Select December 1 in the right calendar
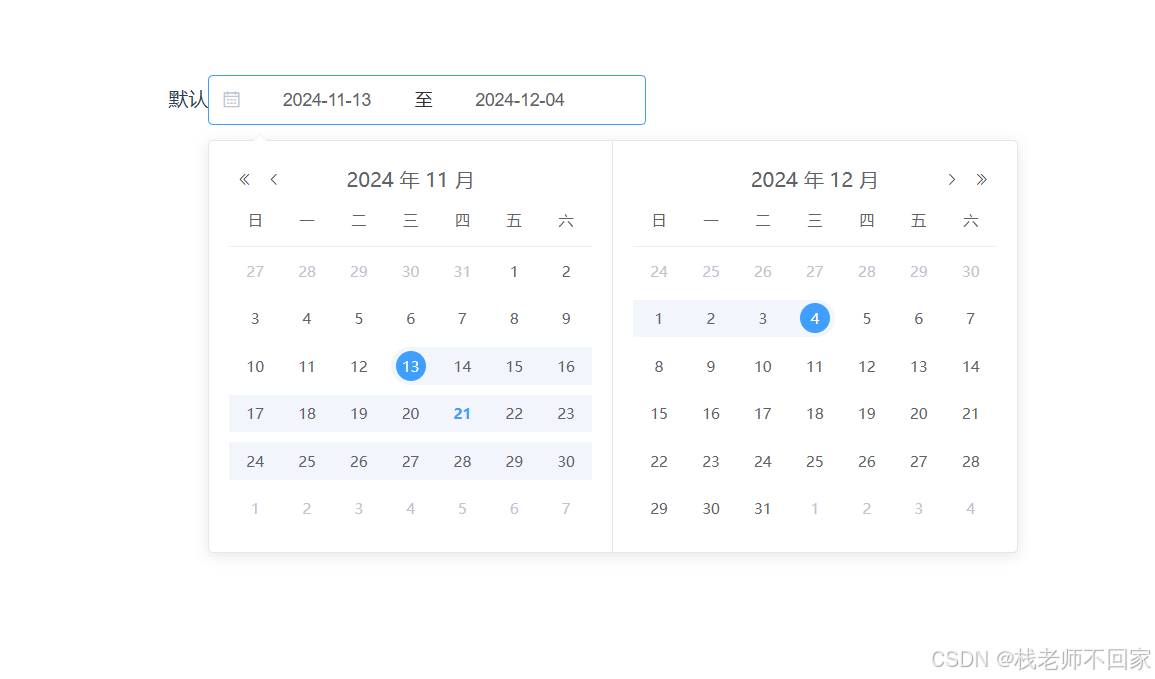The image size is (1155, 679). (x=658, y=318)
